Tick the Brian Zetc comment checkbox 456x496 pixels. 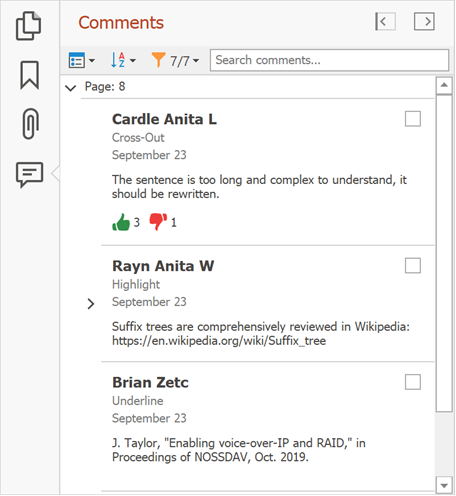(x=413, y=382)
